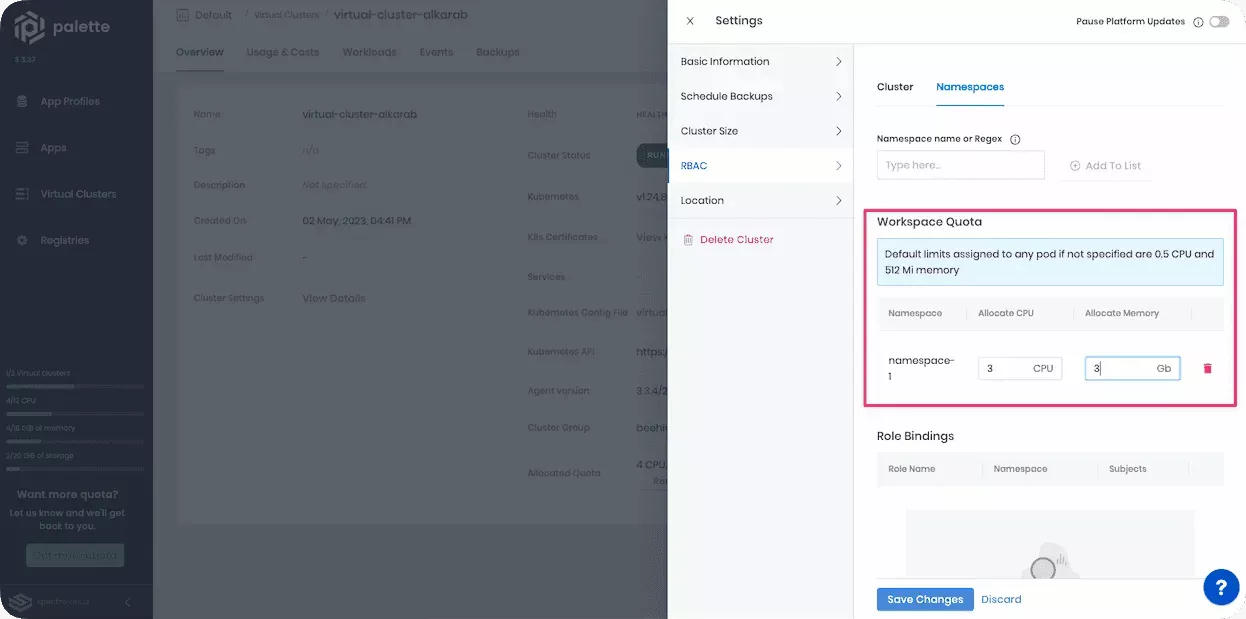Expand chevron beside Basic Information
The height and width of the screenshot is (619, 1246).
pyautogui.click(x=838, y=62)
